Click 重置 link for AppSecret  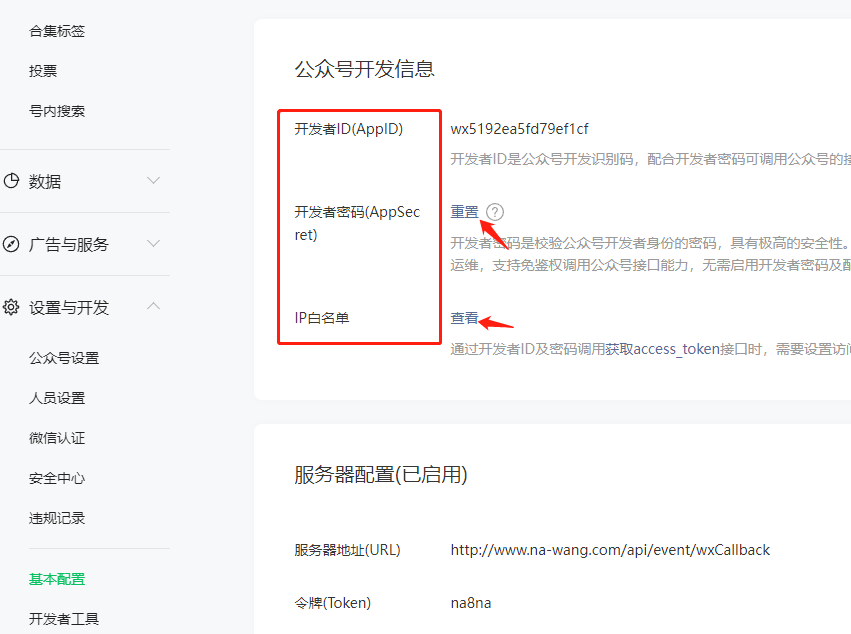464,212
